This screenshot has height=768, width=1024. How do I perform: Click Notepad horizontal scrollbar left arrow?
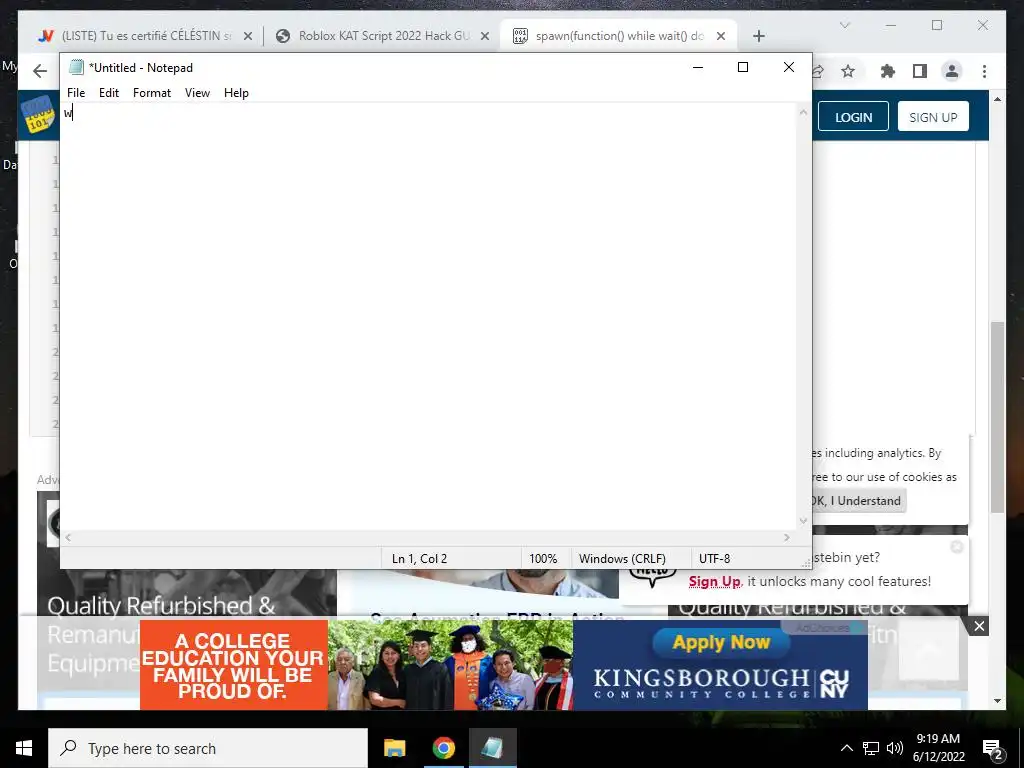[68, 537]
